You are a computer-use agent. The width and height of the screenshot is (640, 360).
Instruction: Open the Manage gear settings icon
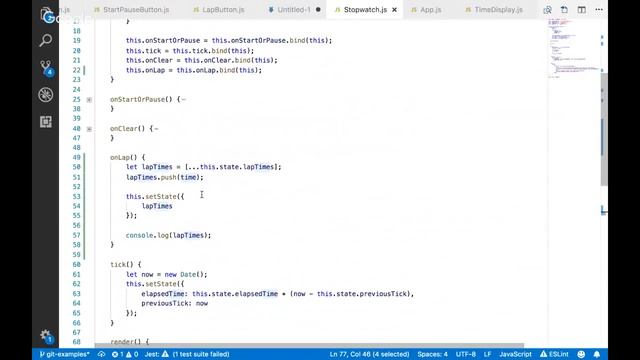46,336
